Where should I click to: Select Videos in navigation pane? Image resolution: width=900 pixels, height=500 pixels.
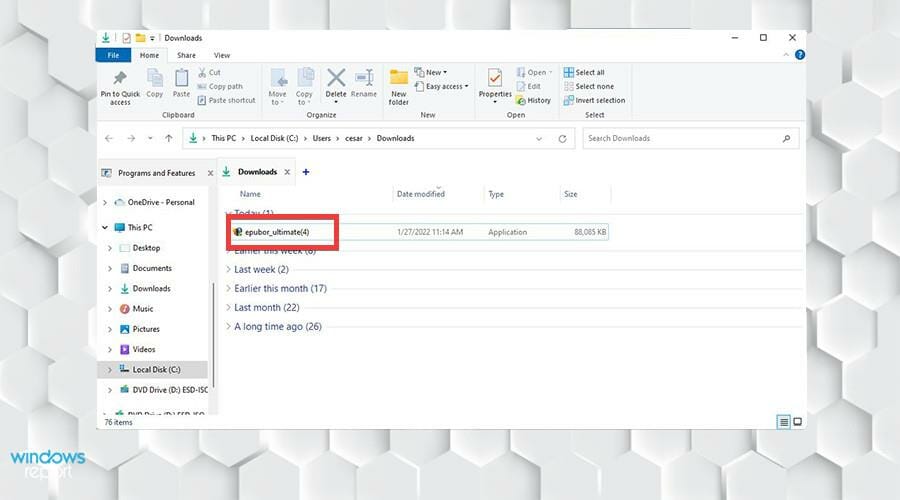click(143, 349)
